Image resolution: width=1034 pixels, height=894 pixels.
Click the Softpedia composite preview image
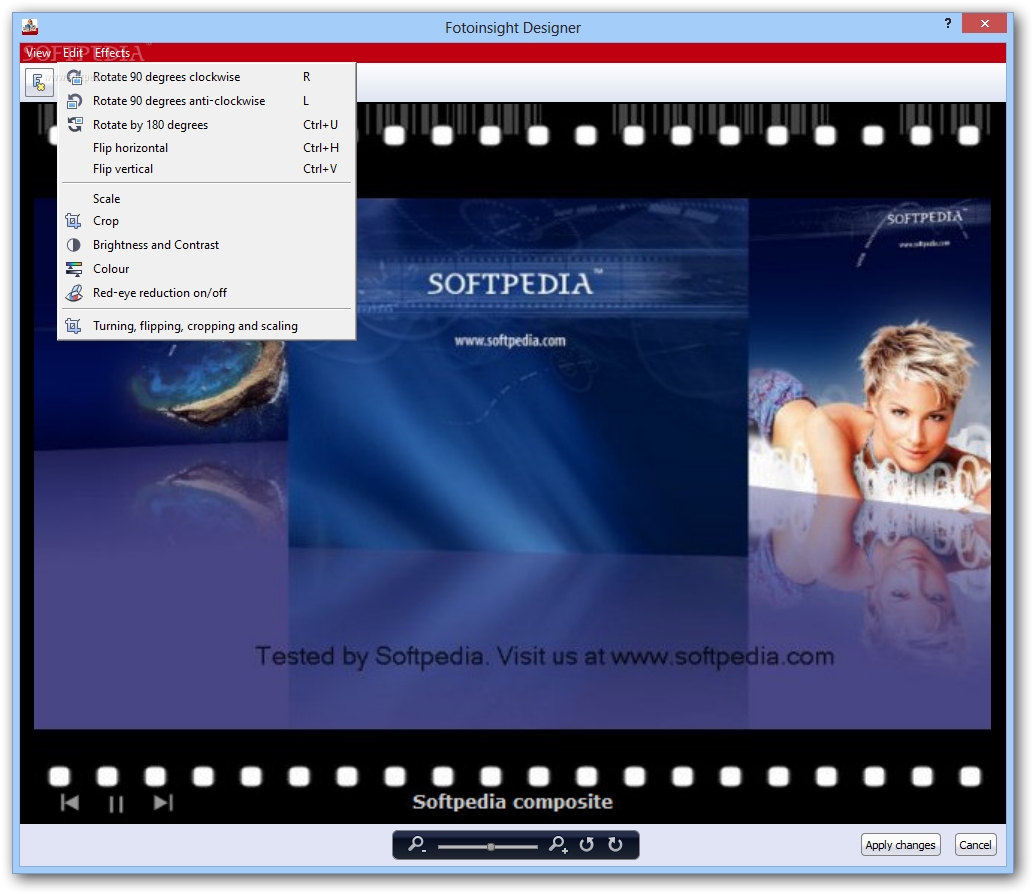point(512,463)
